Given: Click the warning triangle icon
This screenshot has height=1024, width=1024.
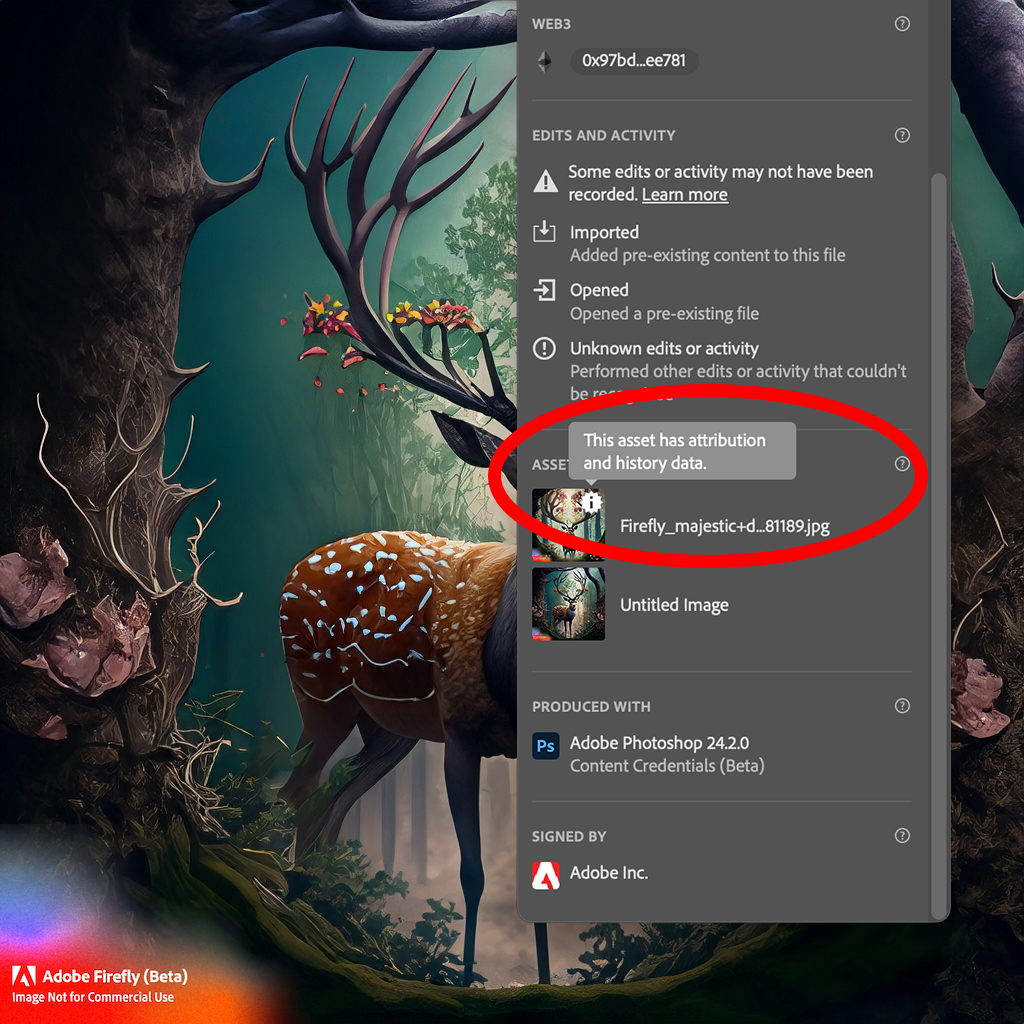Looking at the screenshot, I should point(545,181).
